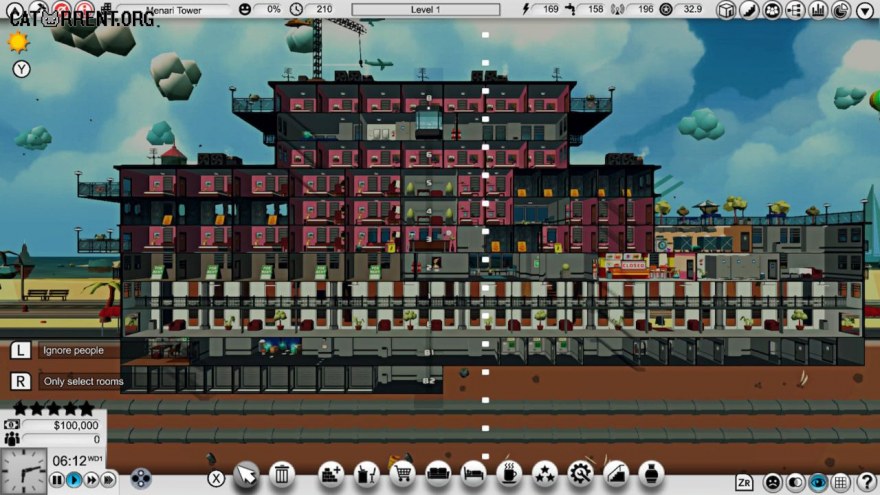Set game speed to normal play
Image resolution: width=880 pixels, height=495 pixels.
[74, 480]
